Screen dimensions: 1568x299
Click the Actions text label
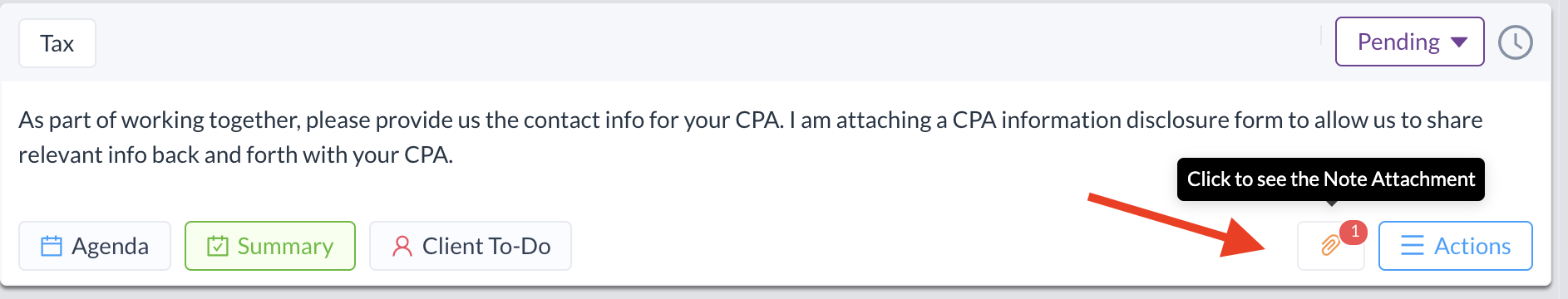[x=1472, y=246]
